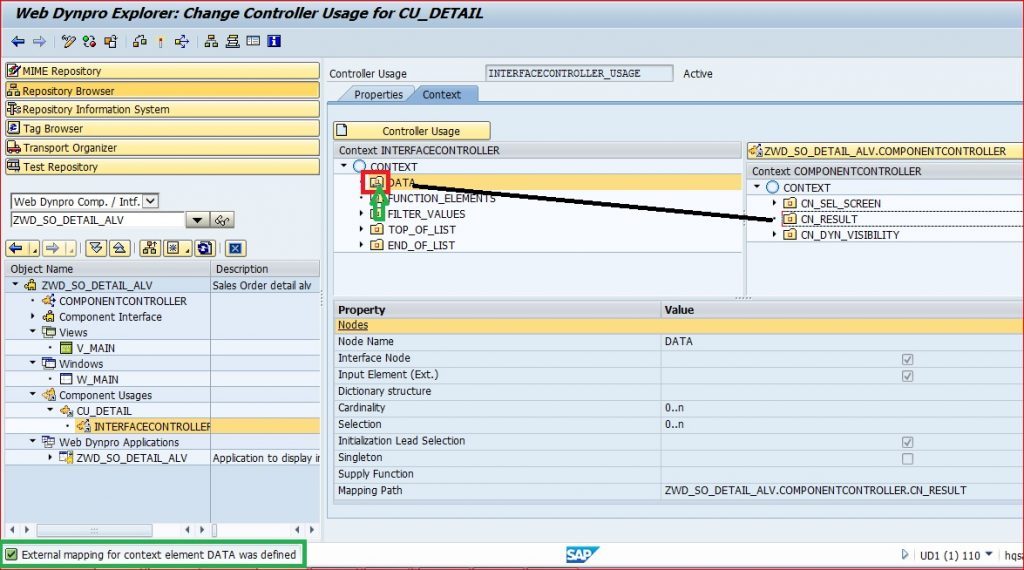Click object tree horizontal scrollbar
The width and height of the screenshot is (1024, 570).
coord(94,530)
